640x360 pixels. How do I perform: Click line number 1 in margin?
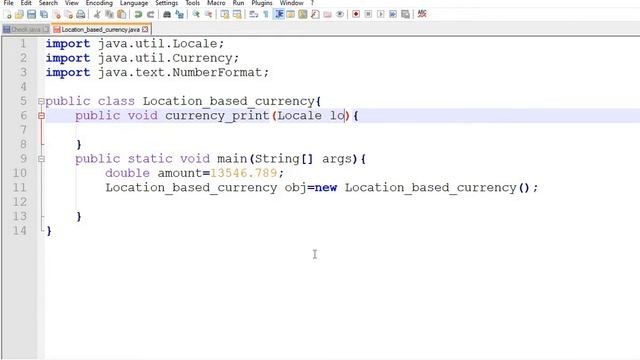23,44
